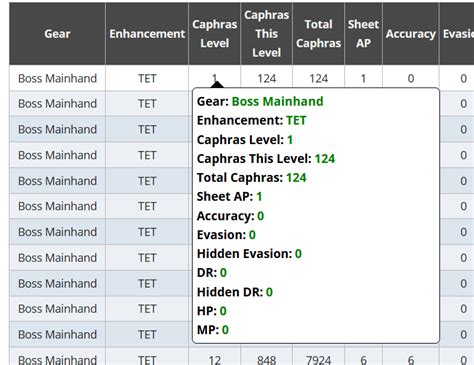Select Caphras This Level value 124 in first row
474x365 pixels.
coord(266,78)
